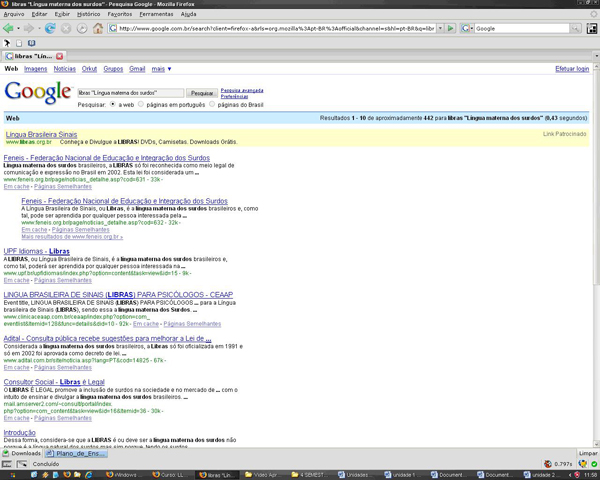Viewport: 600px width, 480px height.
Task: Select 'páginas em português' radio option
Action: tap(141, 104)
